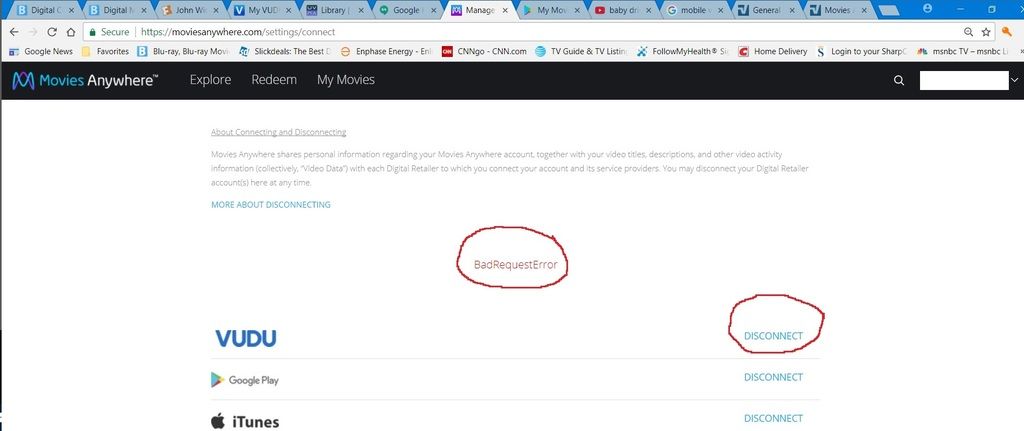Click MORE ABOUT DISCONNECTING link
Screen dimensions: 1024x431
270,204
